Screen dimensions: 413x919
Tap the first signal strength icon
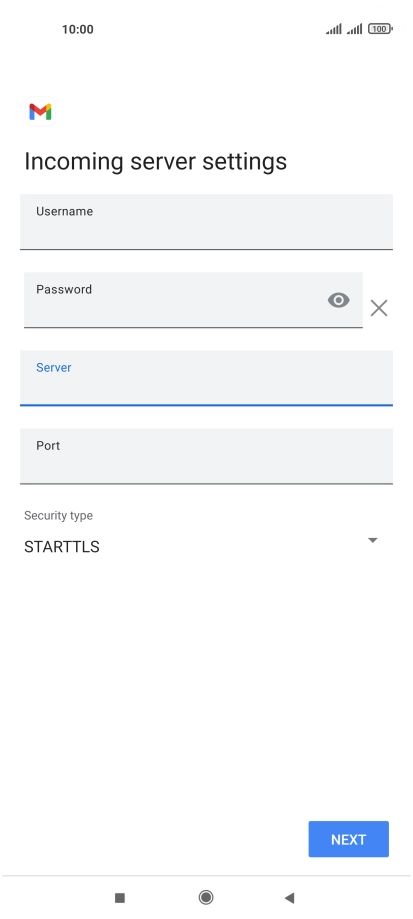pyautogui.click(x=334, y=29)
